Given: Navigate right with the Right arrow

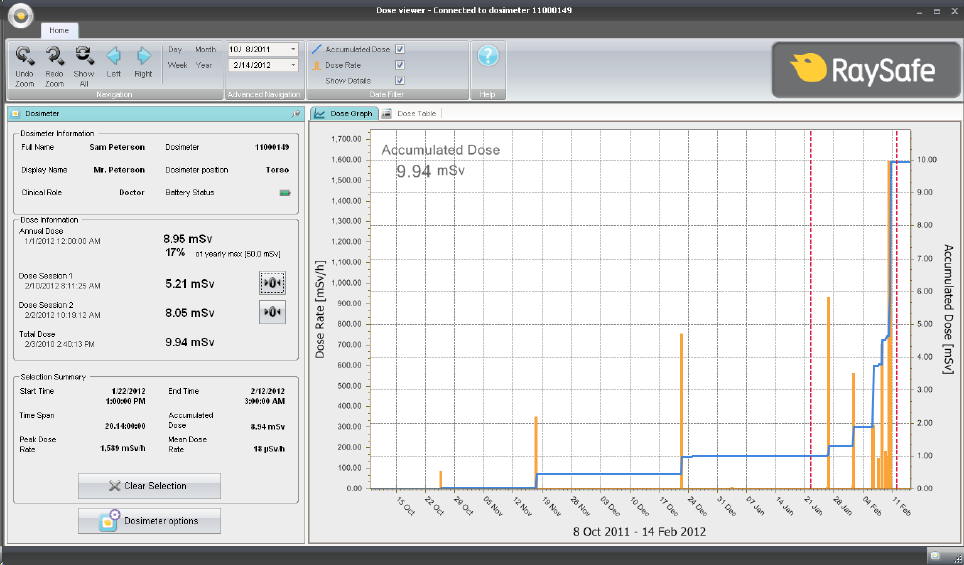Looking at the screenshot, I should click(x=144, y=56).
